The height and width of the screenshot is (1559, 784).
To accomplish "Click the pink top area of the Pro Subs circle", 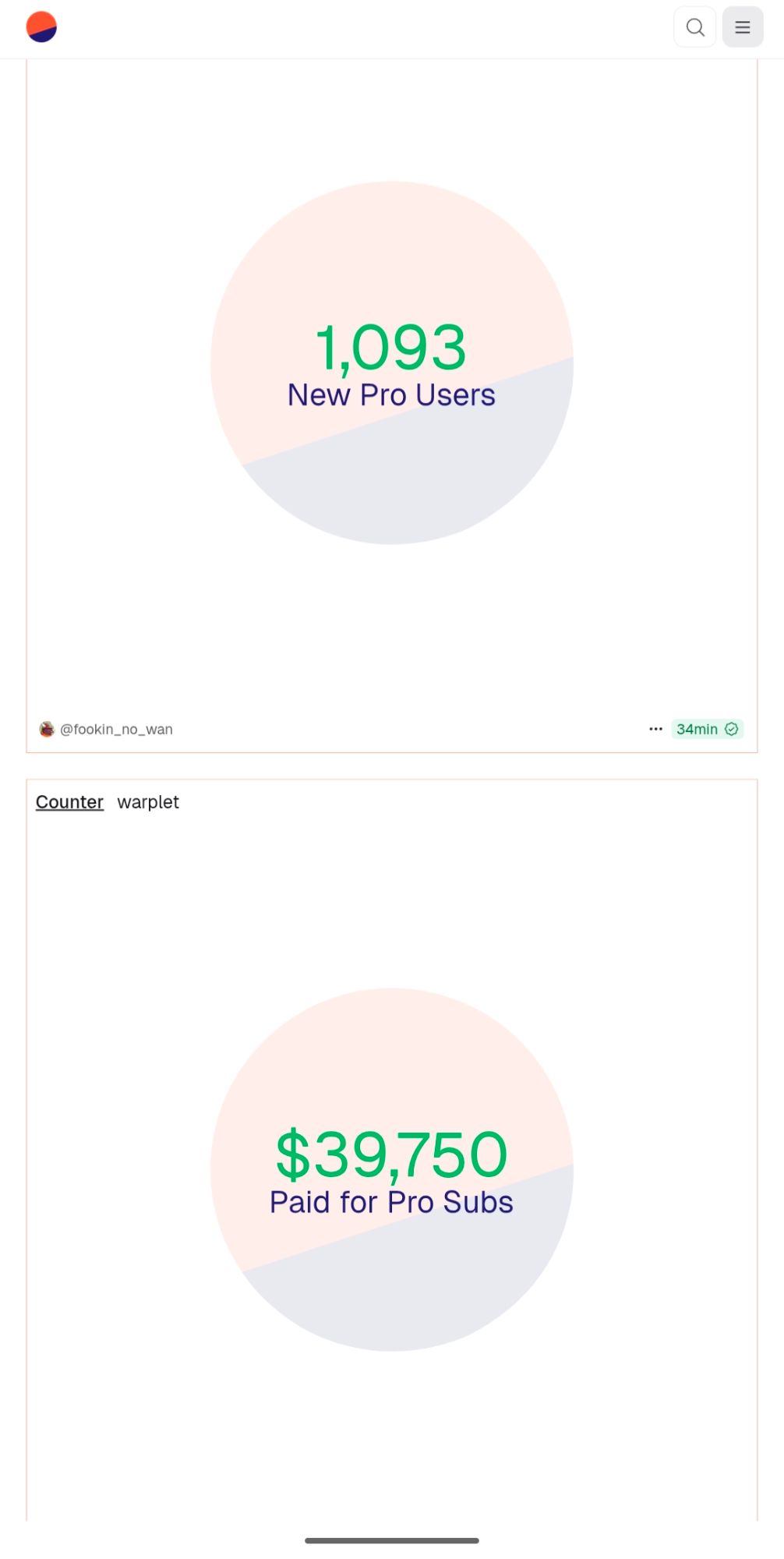I will tap(390, 1056).
